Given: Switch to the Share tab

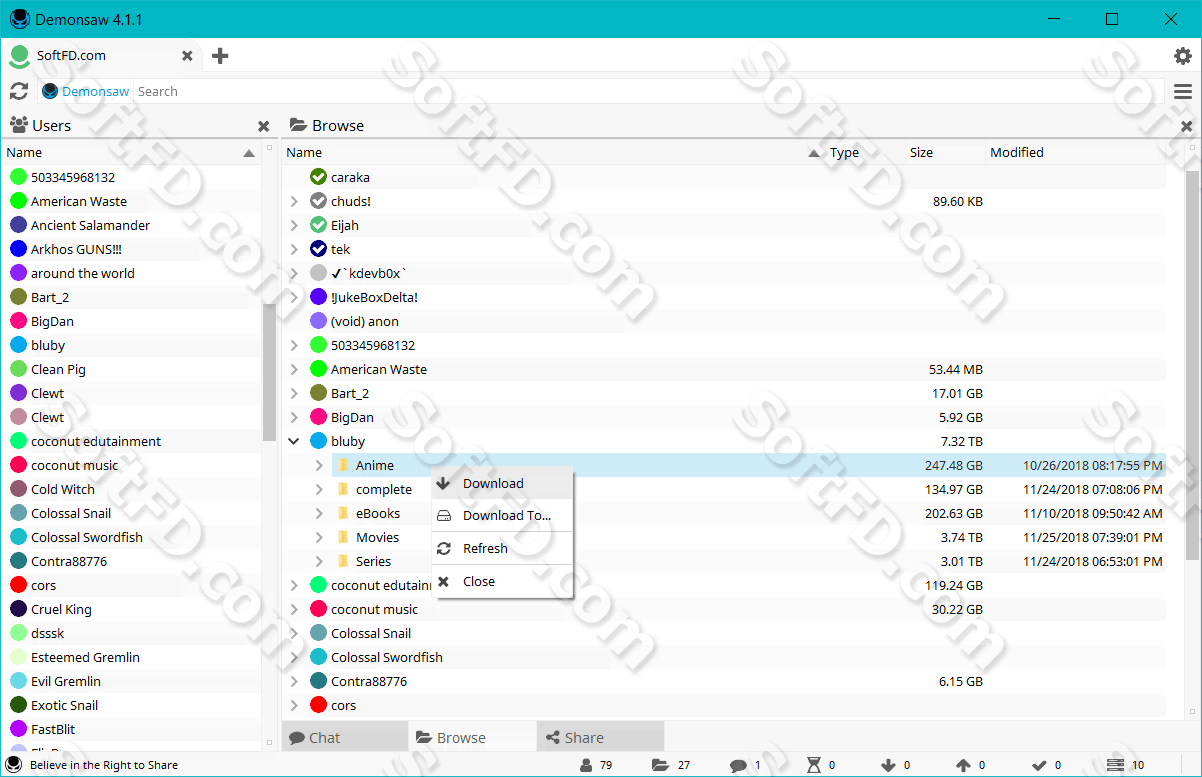Looking at the screenshot, I should (x=600, y=737).
